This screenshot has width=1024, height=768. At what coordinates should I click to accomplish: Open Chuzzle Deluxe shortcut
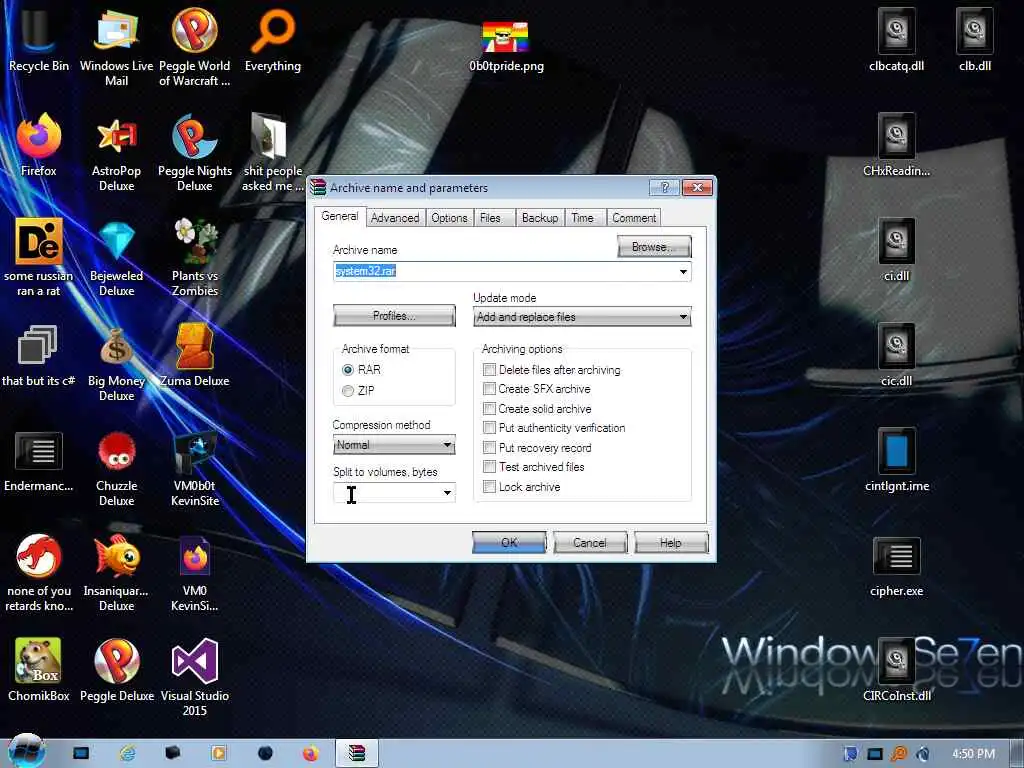pos(116,467)
